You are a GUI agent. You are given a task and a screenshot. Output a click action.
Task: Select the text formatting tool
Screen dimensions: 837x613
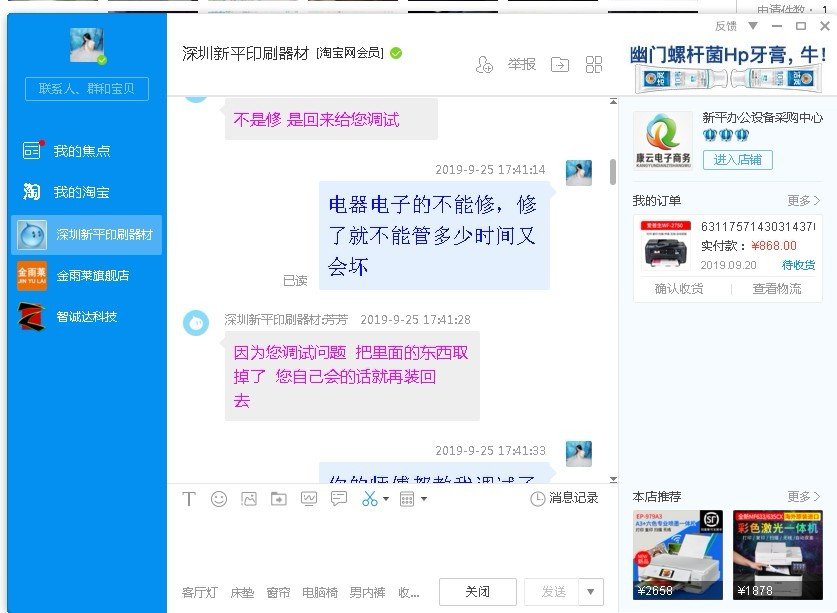pos(189,499)
